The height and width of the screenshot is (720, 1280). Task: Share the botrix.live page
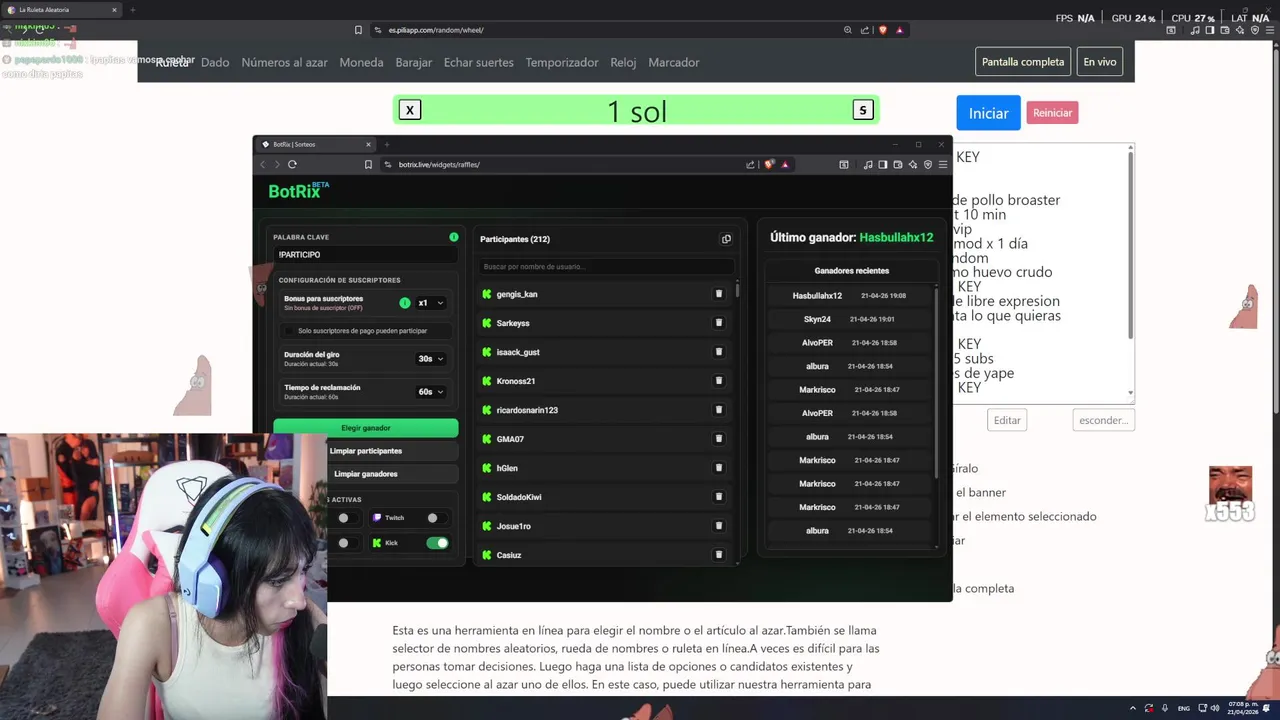[x=750, y=164]
